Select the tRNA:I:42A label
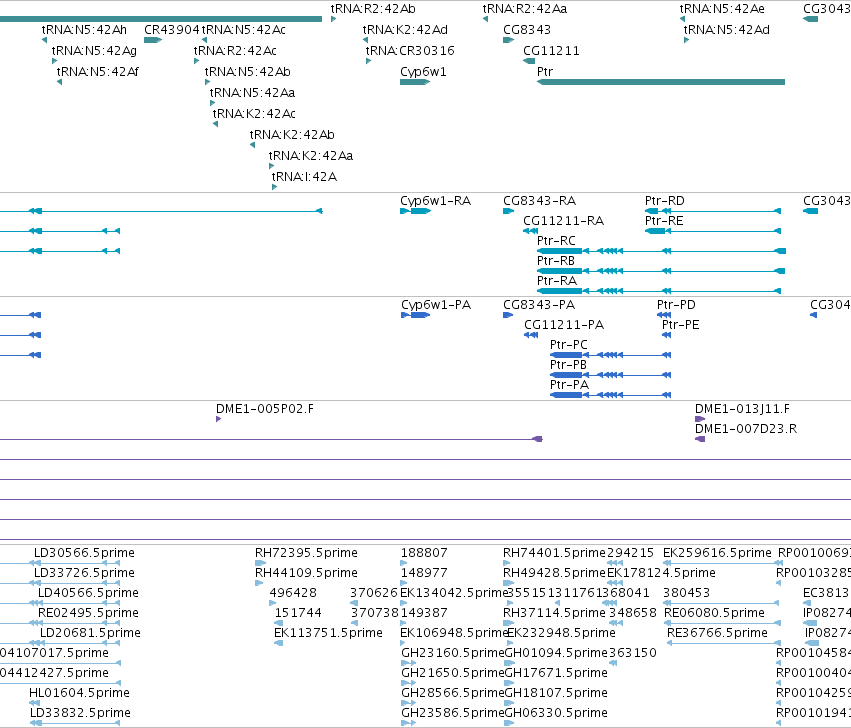Screen dimensions: 851x728 (x=304, y=177)
